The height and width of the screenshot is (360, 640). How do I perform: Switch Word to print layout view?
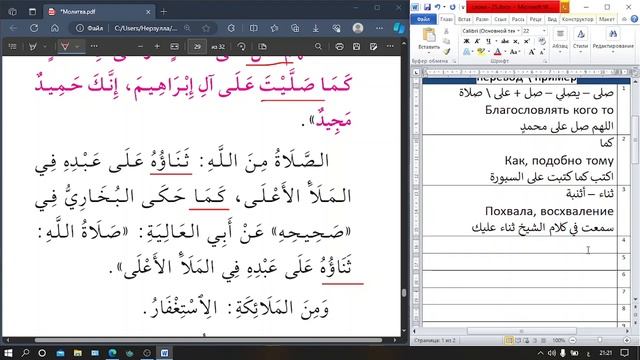pyautogui.click(x=509, y=340)
